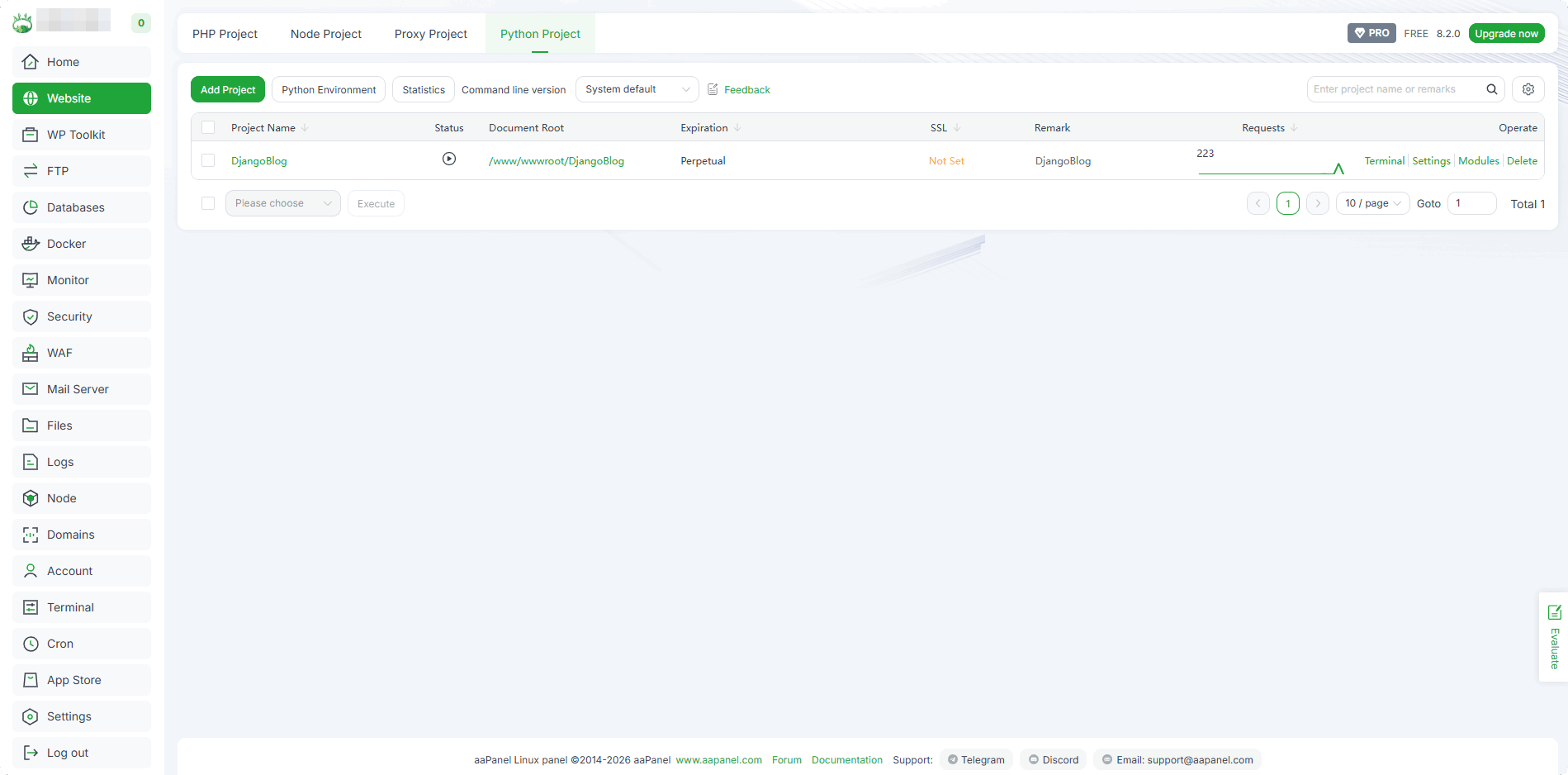Open the Settings gear sidebar icon

click(x=31, y=716)
